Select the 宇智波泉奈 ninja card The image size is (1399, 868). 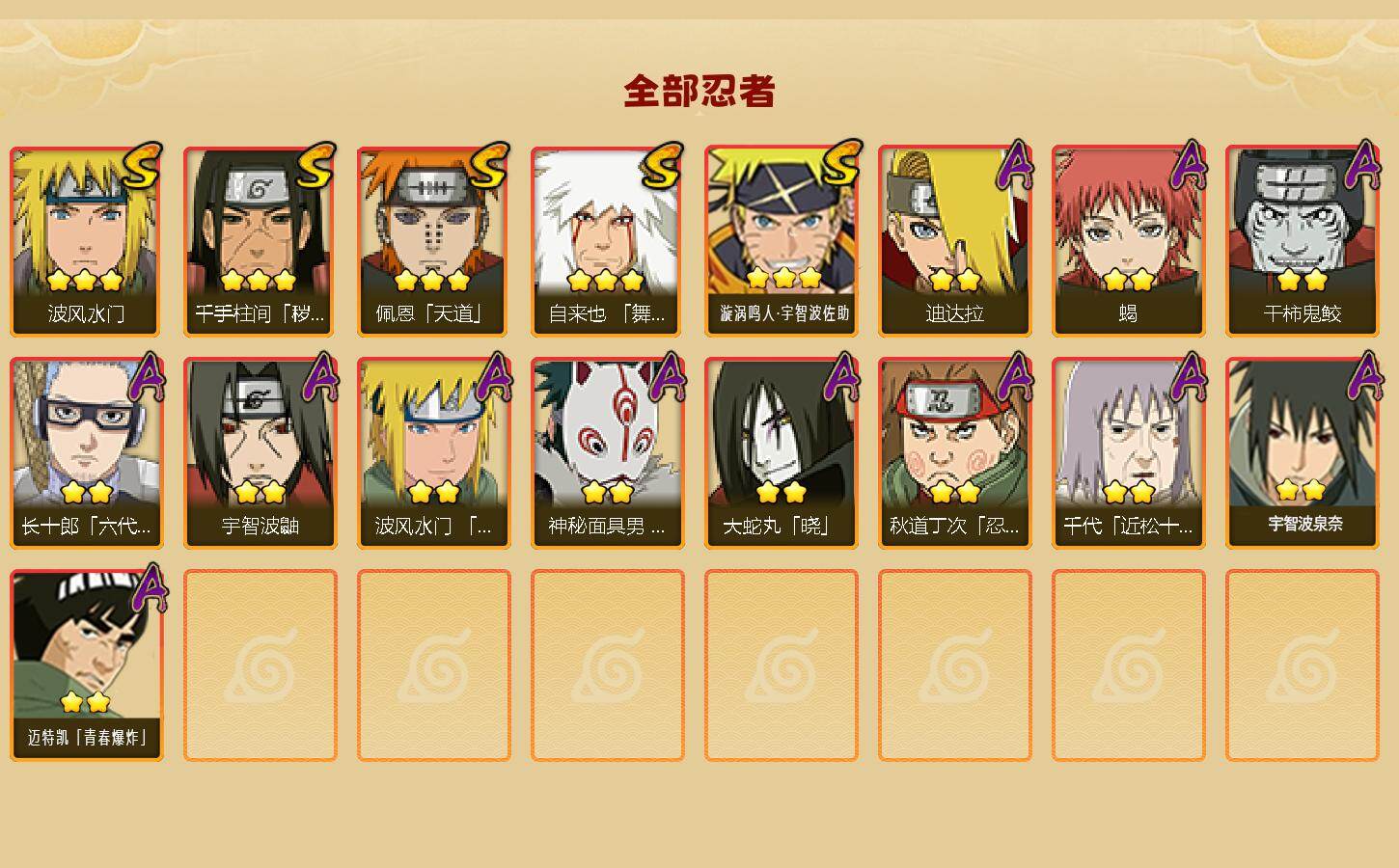(1302, 453)
